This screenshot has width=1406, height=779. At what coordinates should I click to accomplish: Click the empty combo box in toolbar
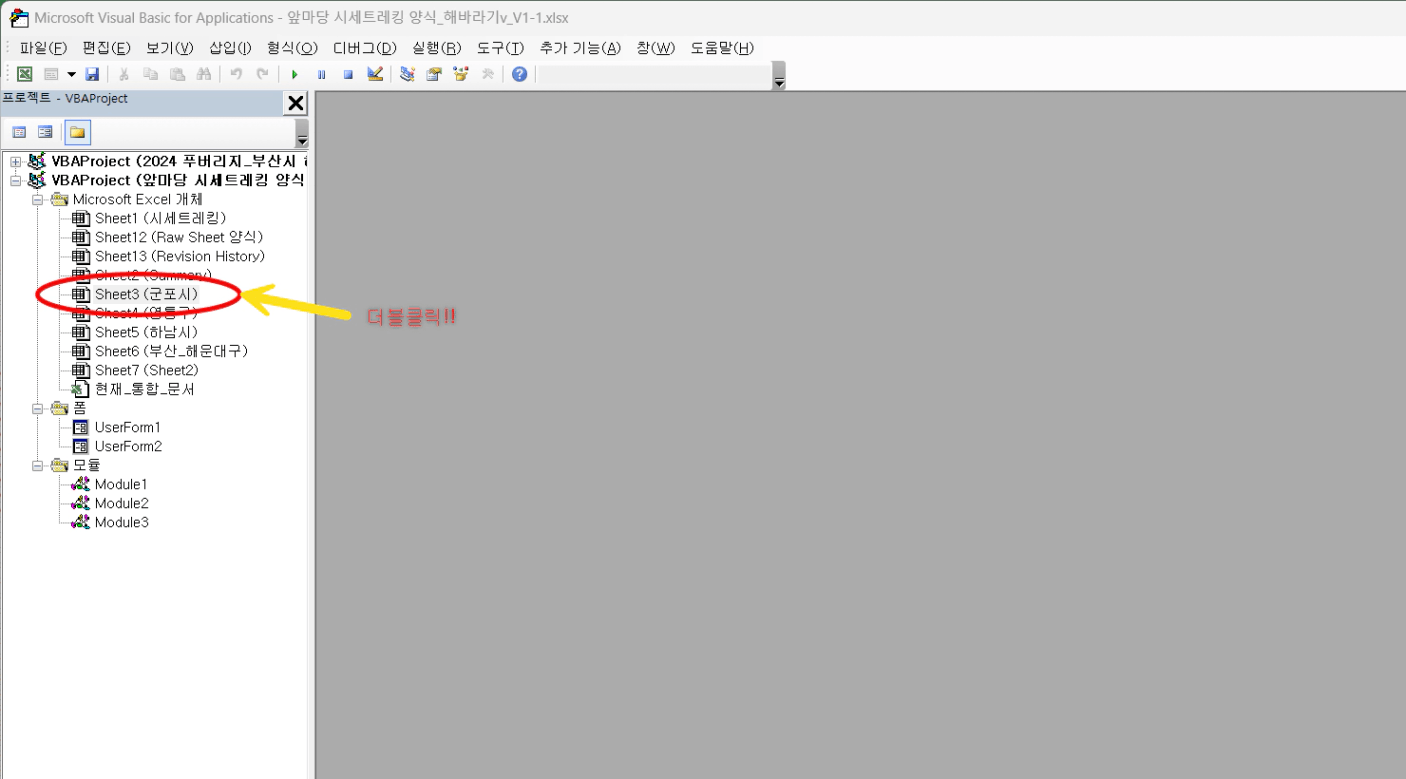(x=654, y=74)
